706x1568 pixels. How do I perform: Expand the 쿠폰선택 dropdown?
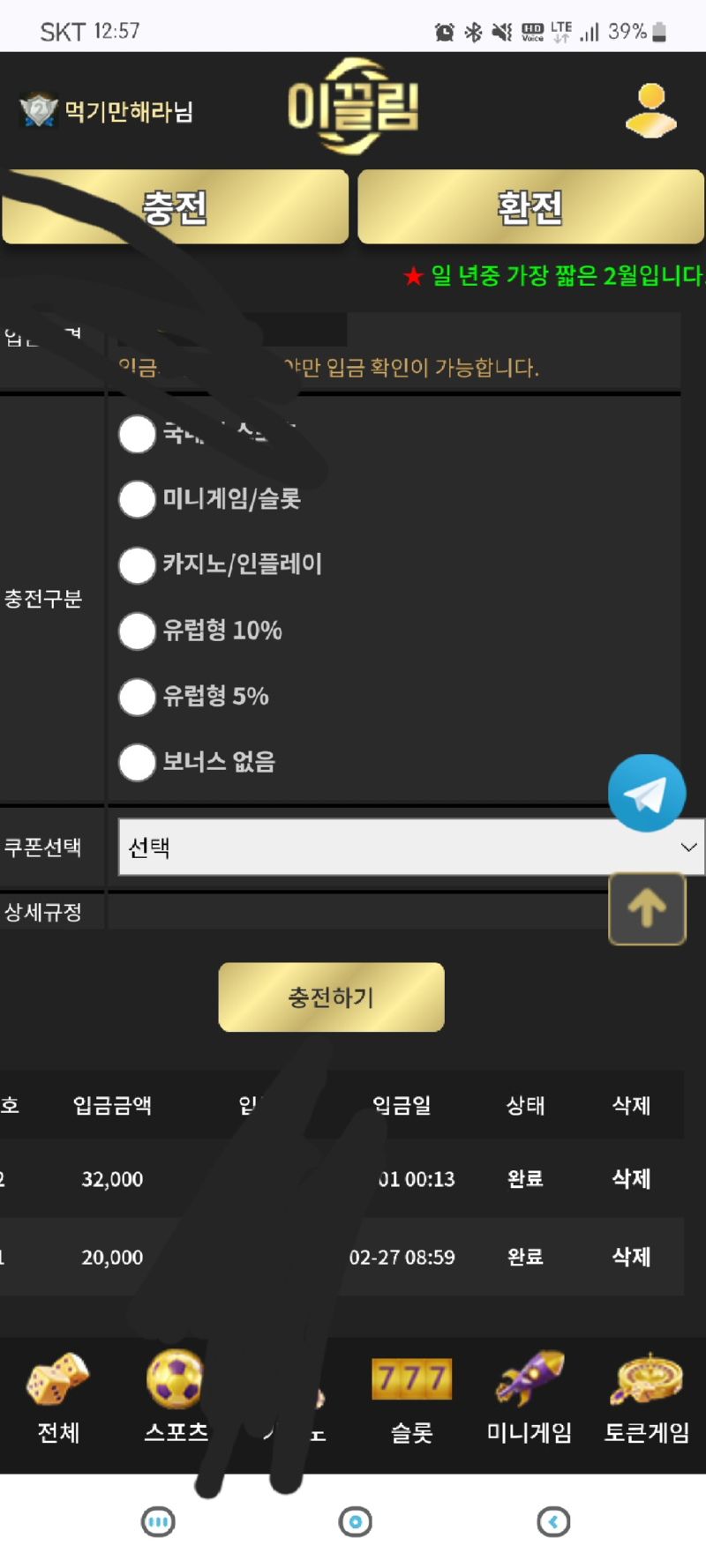(411, 847)
